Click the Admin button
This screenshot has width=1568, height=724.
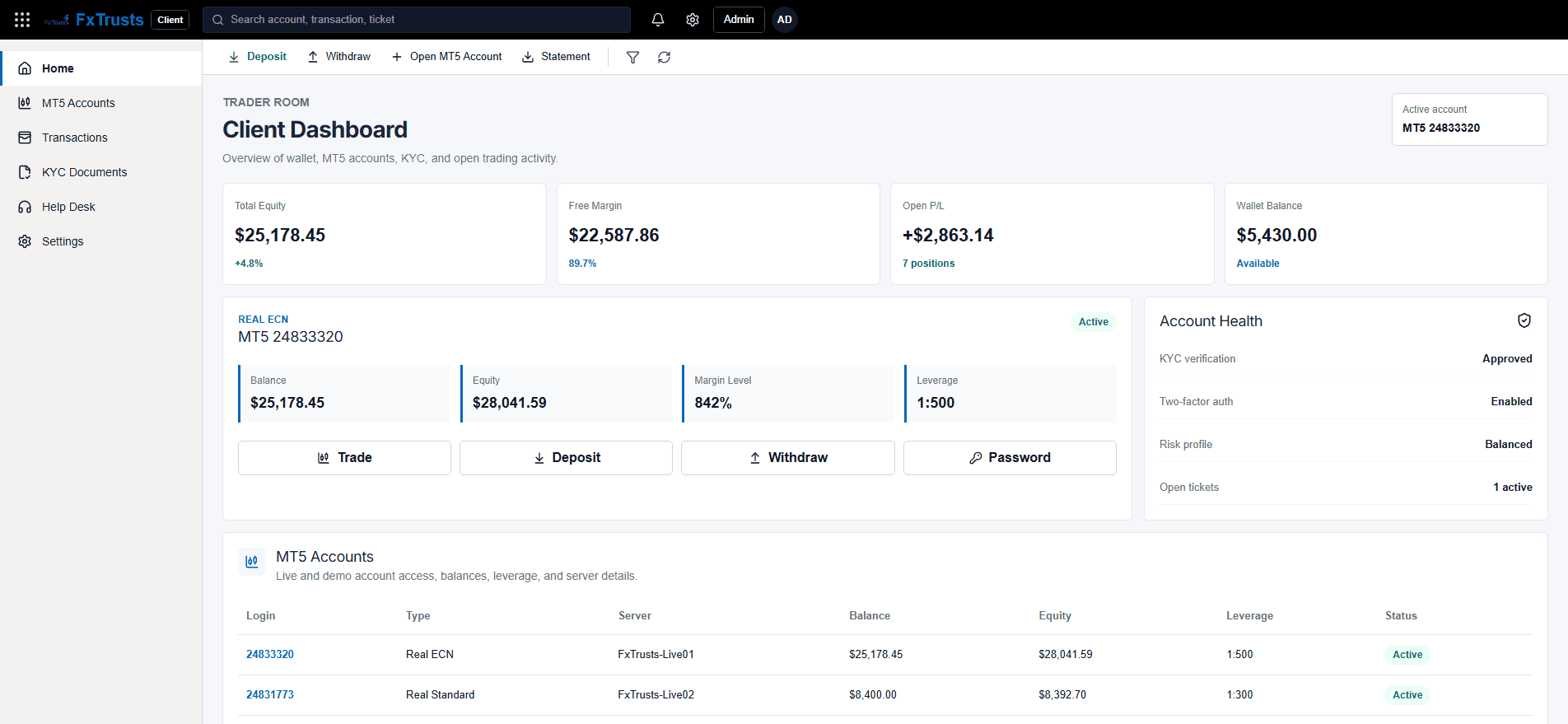[x=739, y=20]
